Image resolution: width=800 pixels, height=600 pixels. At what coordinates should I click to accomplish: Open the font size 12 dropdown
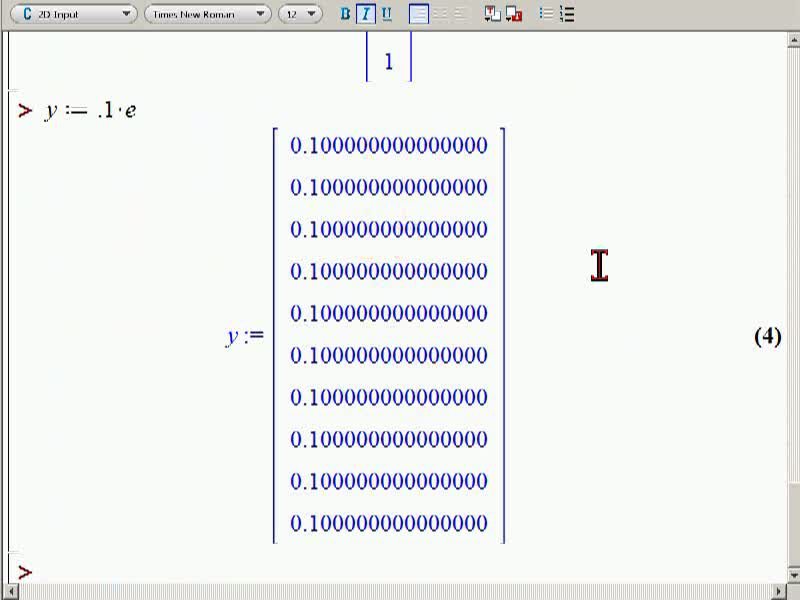301,14
